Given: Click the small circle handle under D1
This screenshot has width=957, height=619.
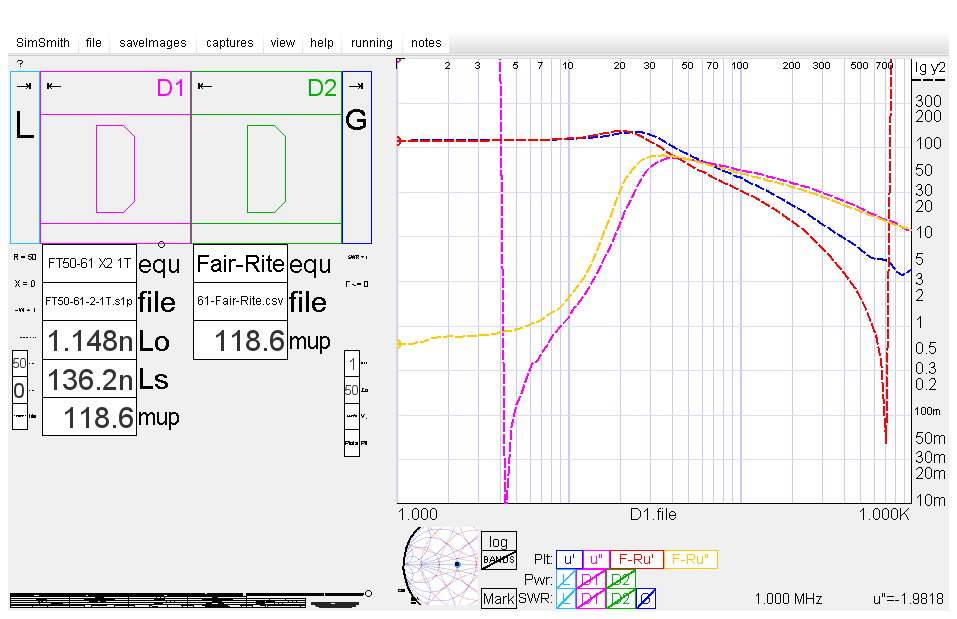Looking at the screenshot, I should point(161,244).
